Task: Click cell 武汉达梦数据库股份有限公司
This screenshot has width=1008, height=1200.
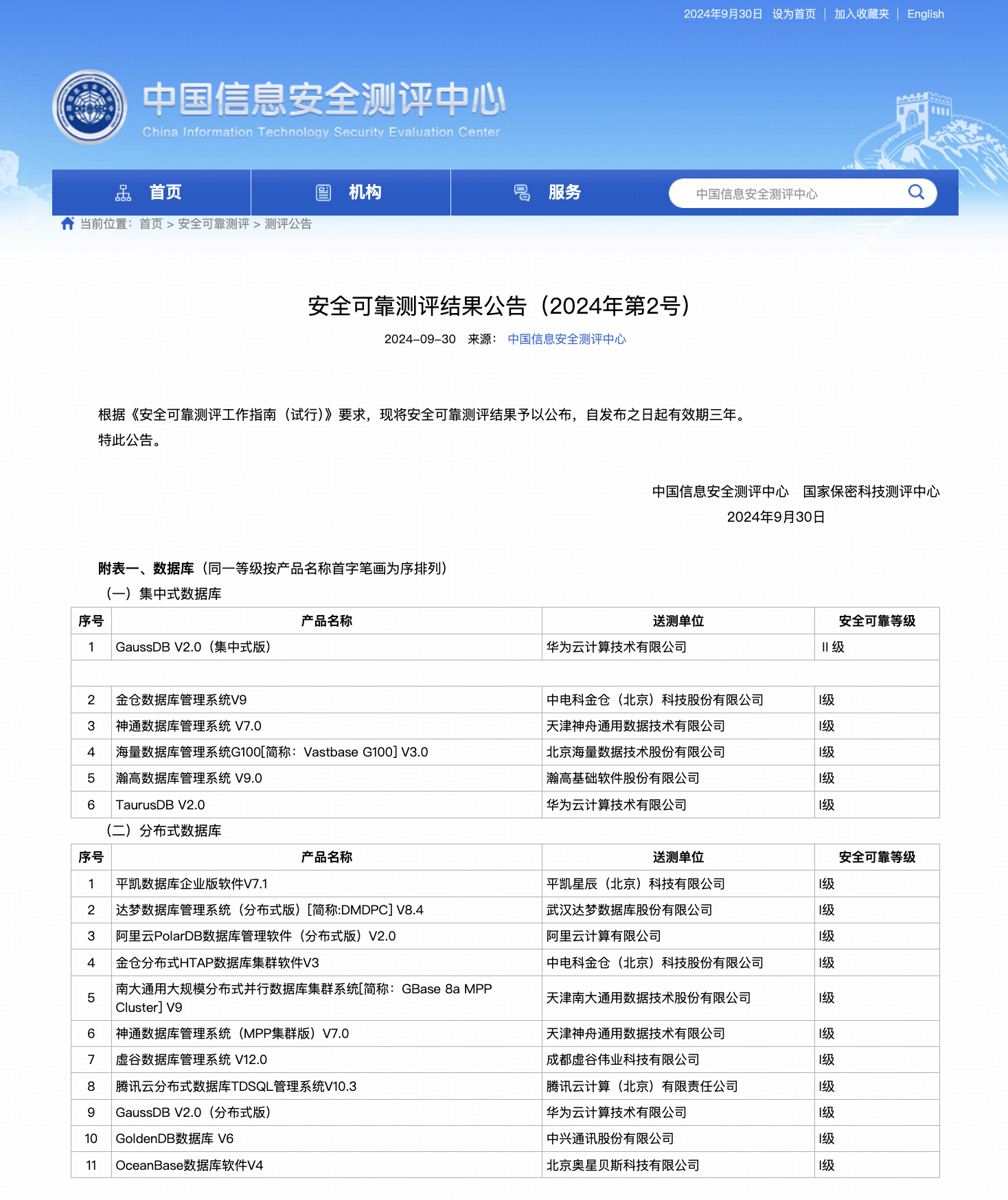Action: tap(678, 910)
